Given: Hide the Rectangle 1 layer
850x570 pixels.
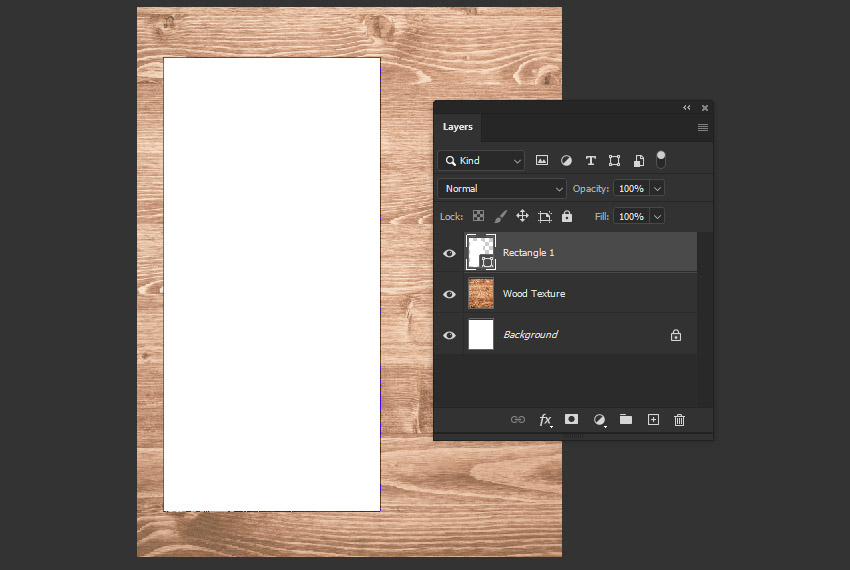Looking at the screenshot, I should tap(449, 253).
